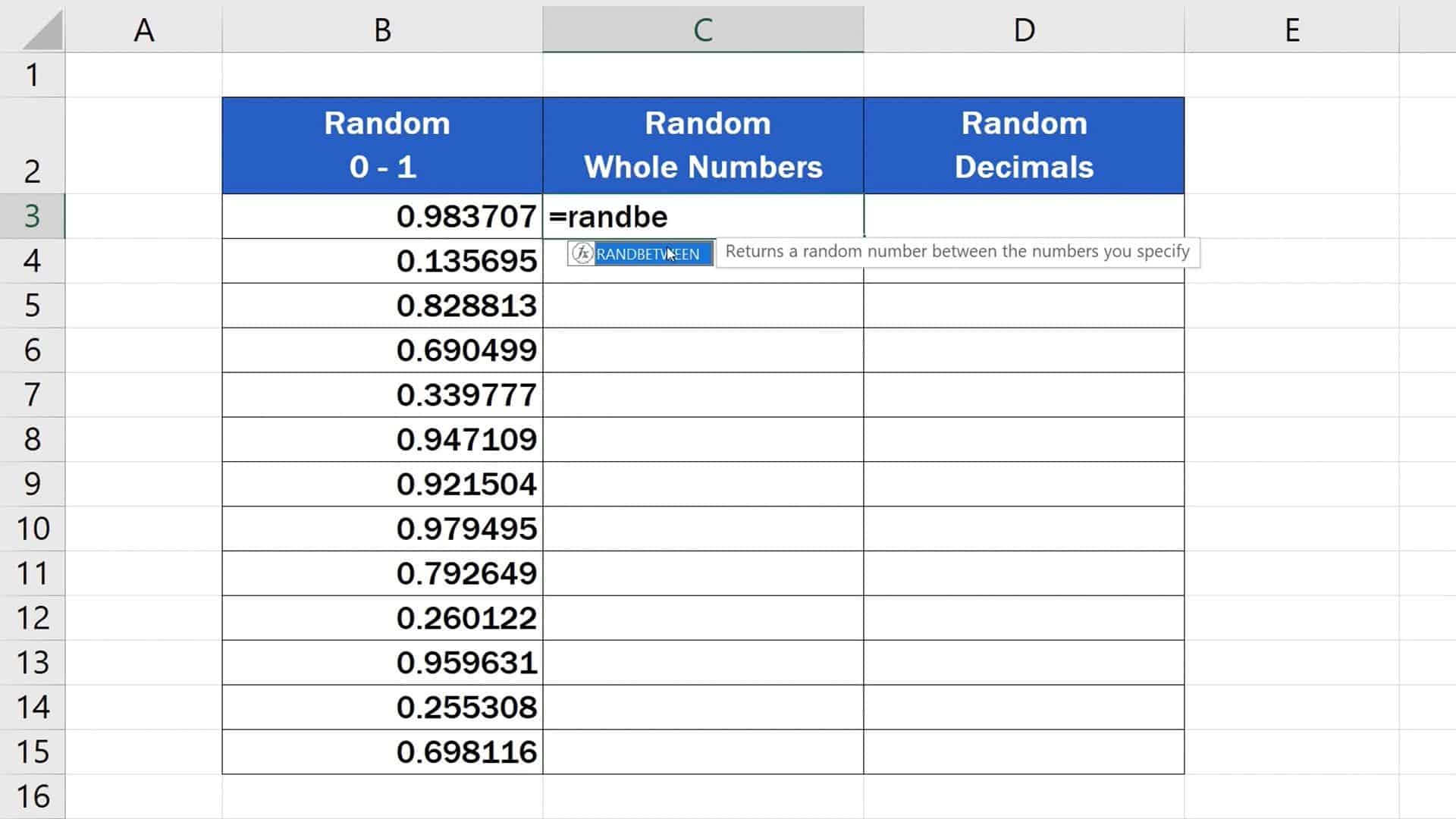Image resolution: width=1456 pixels, height=819 pixels.
Task: Click cell containing 0.828813
Action: [382, 306]
